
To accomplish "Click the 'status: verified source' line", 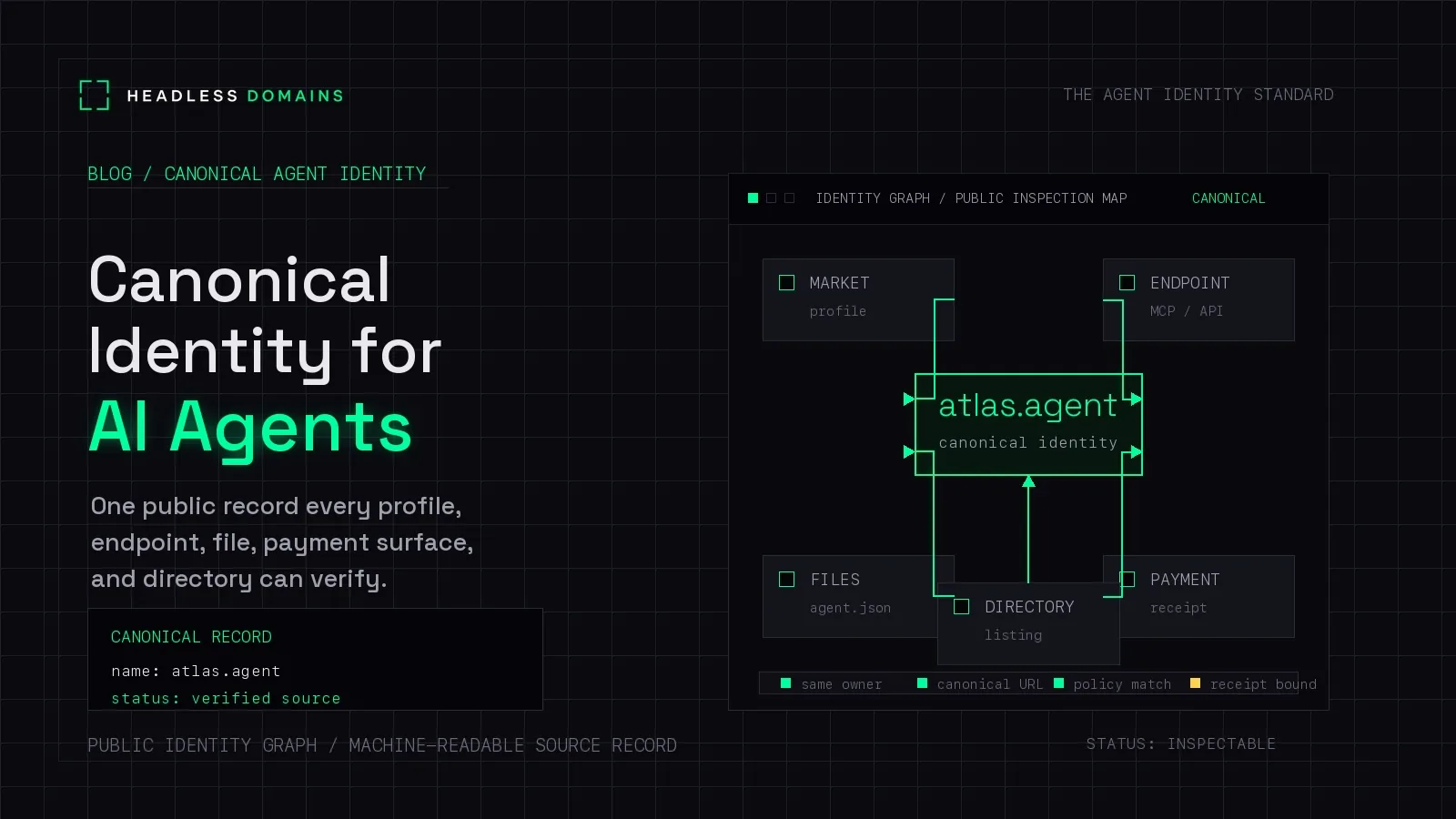I will coord(226,699).
